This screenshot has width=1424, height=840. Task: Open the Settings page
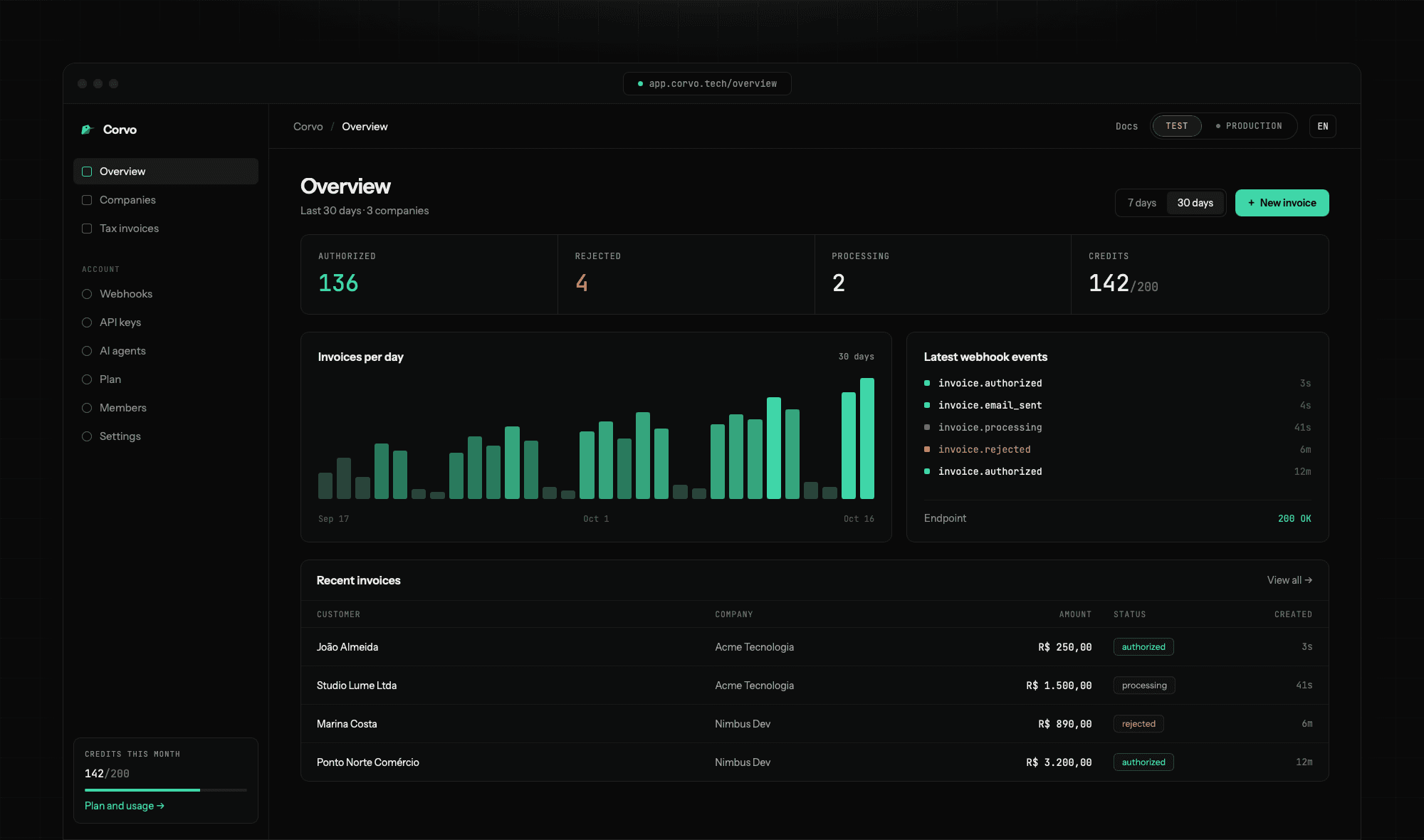tap(166, 436)
